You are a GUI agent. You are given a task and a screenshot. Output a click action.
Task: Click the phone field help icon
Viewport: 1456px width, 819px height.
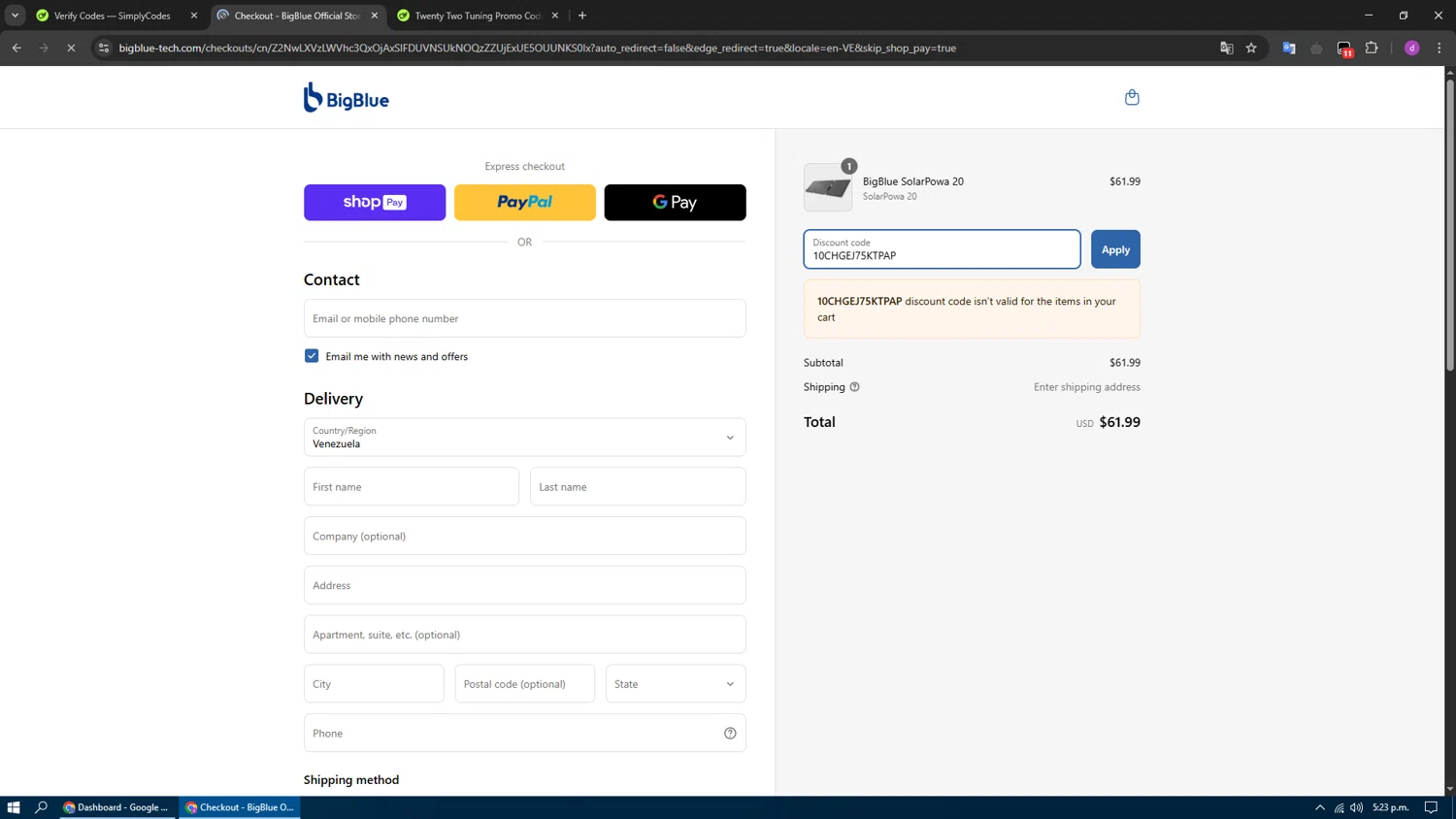730,734
